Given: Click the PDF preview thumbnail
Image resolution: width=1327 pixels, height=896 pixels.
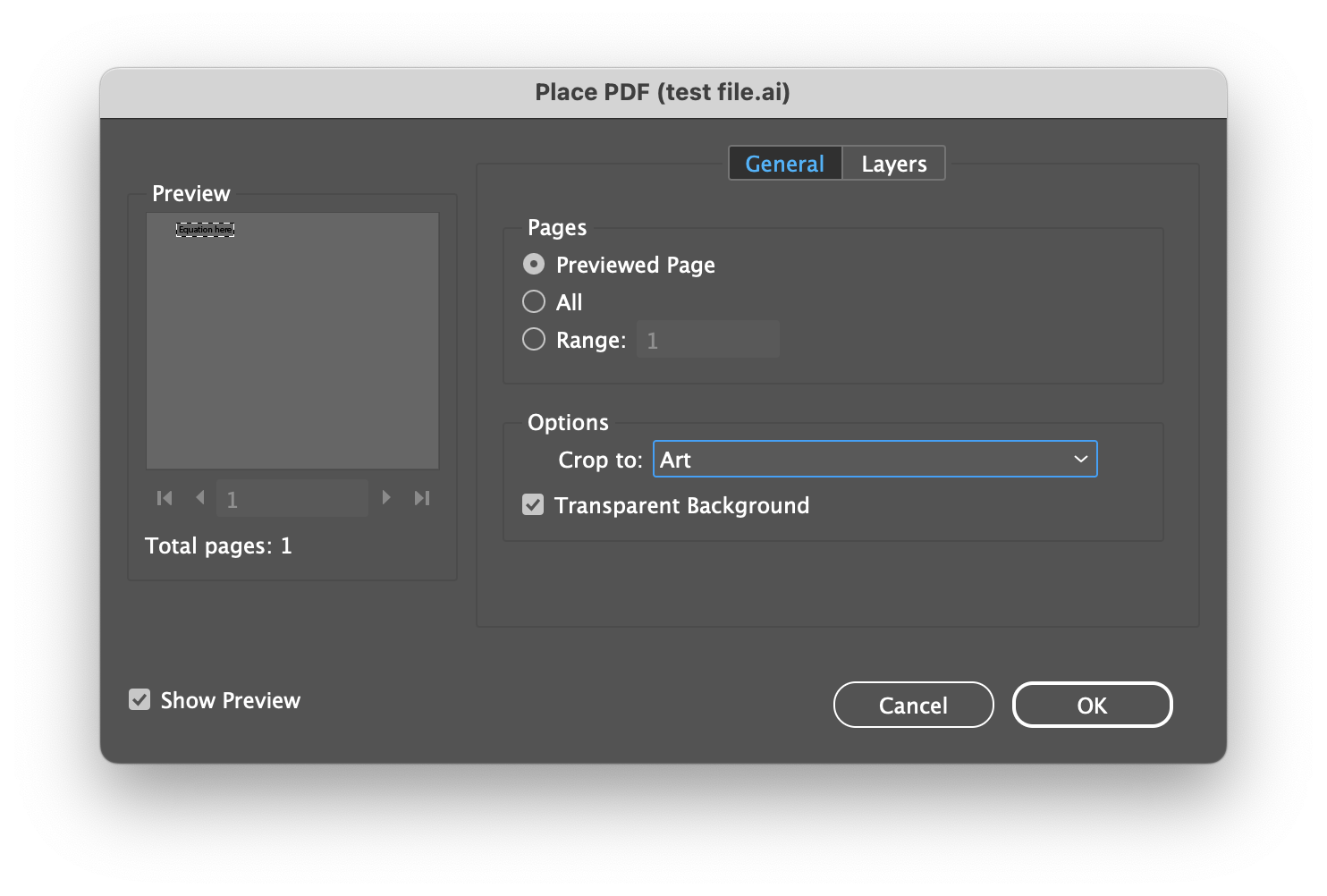Looking at the screenshot, I should pyautogui.click(x=292, y=340).
